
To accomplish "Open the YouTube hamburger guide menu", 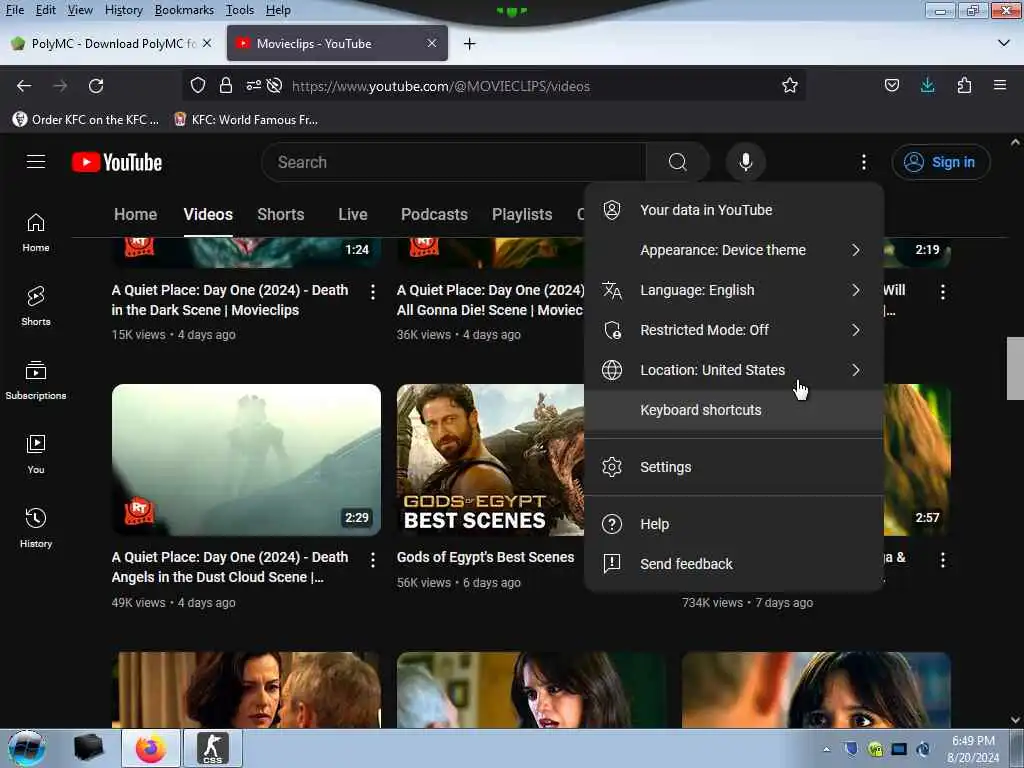I will (36, 161).
